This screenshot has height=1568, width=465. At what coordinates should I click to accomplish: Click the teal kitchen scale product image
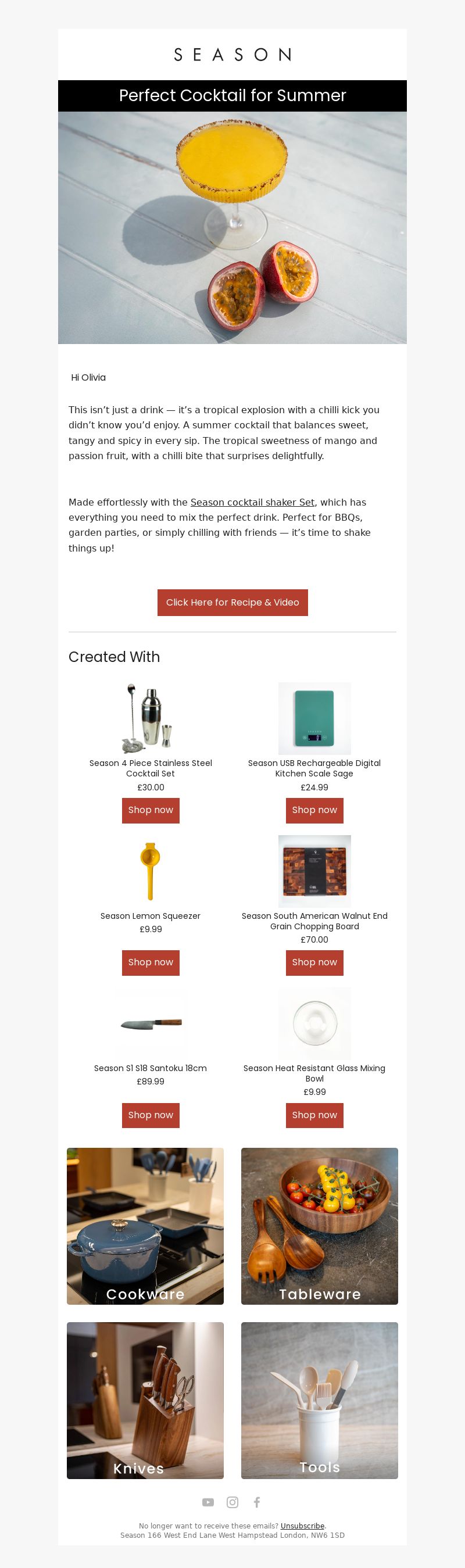(314, 718)
